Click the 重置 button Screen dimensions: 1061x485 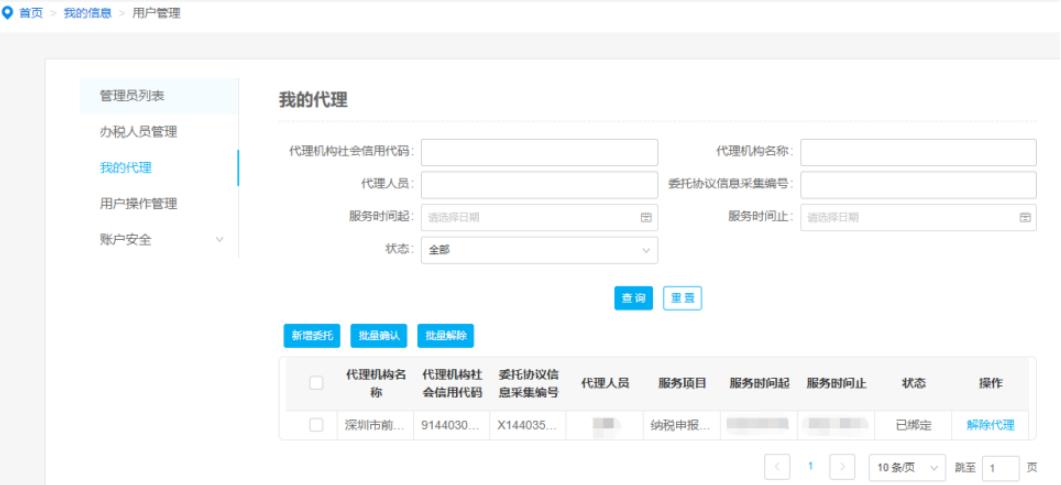coord(682,298)
